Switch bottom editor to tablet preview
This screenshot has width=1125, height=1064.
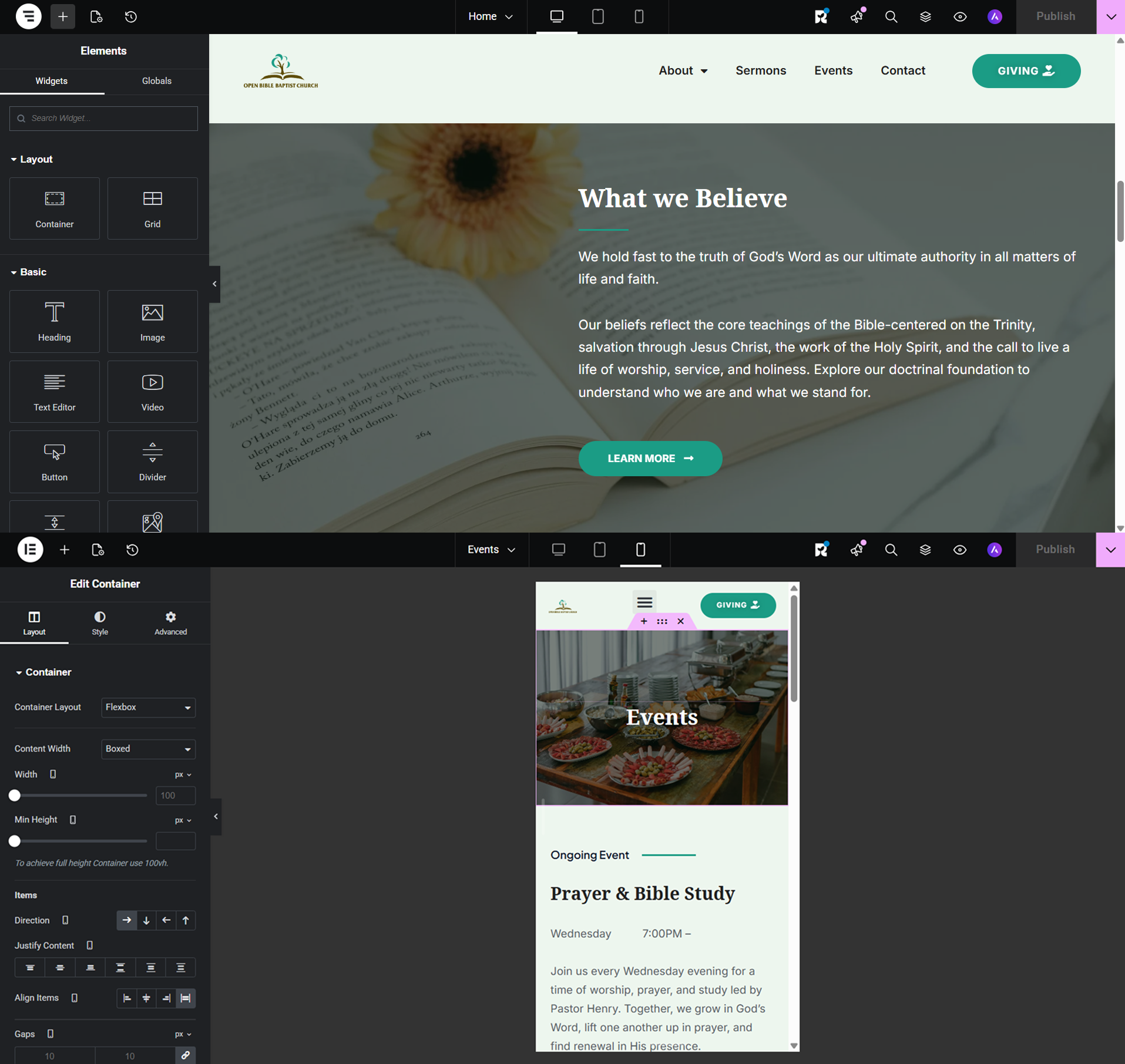pyautogui.click(x=599, y=550)
